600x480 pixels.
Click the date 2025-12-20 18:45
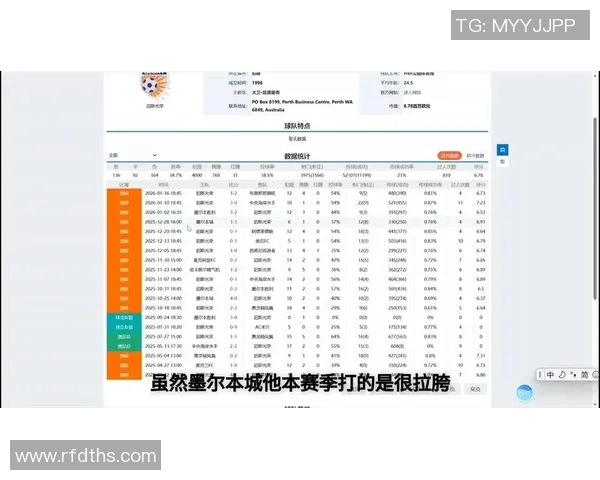click(x=163, y=232)
